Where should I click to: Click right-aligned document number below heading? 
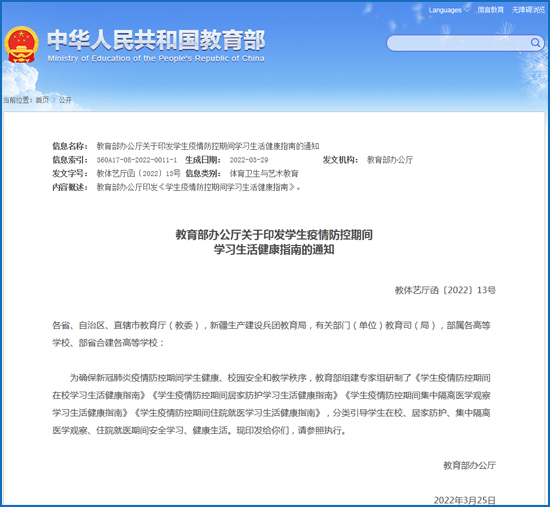(x=445, y=290)
